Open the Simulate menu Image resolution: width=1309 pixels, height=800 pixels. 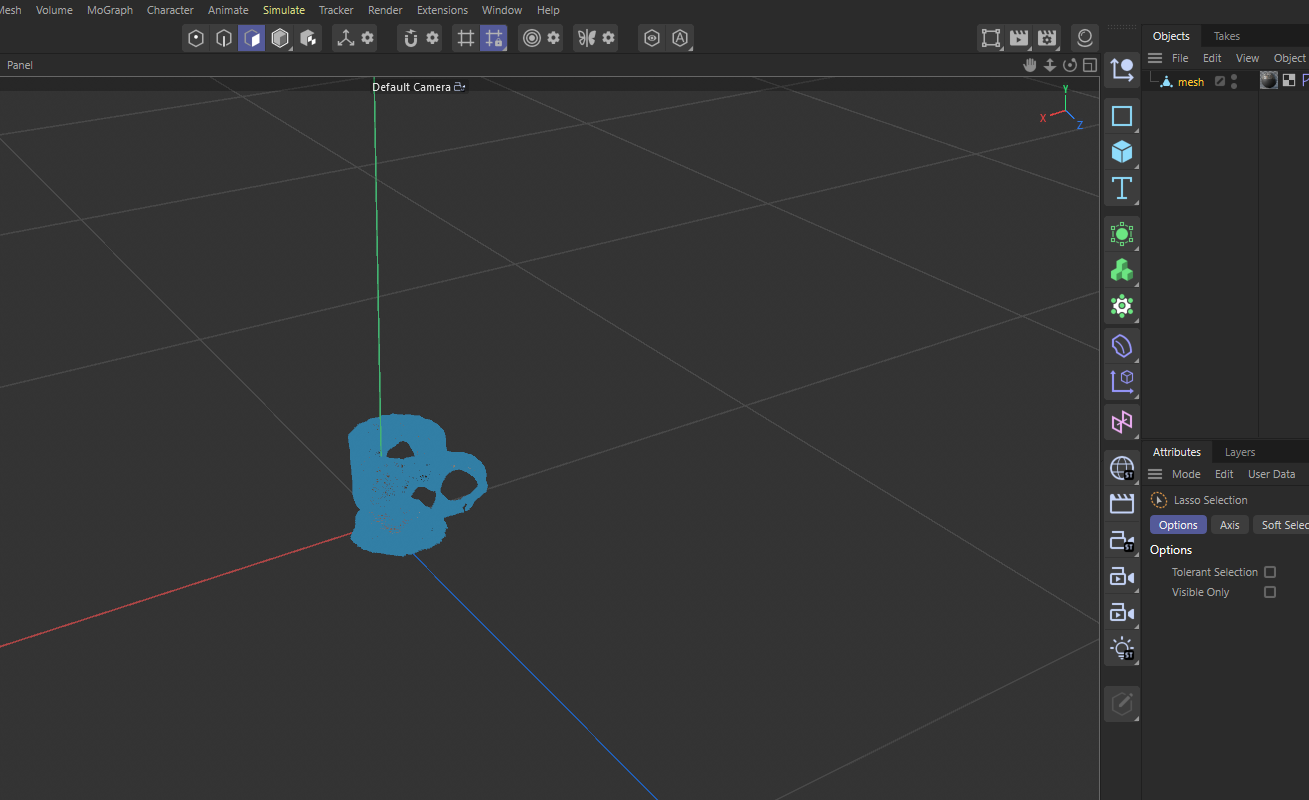coord(283,10)
